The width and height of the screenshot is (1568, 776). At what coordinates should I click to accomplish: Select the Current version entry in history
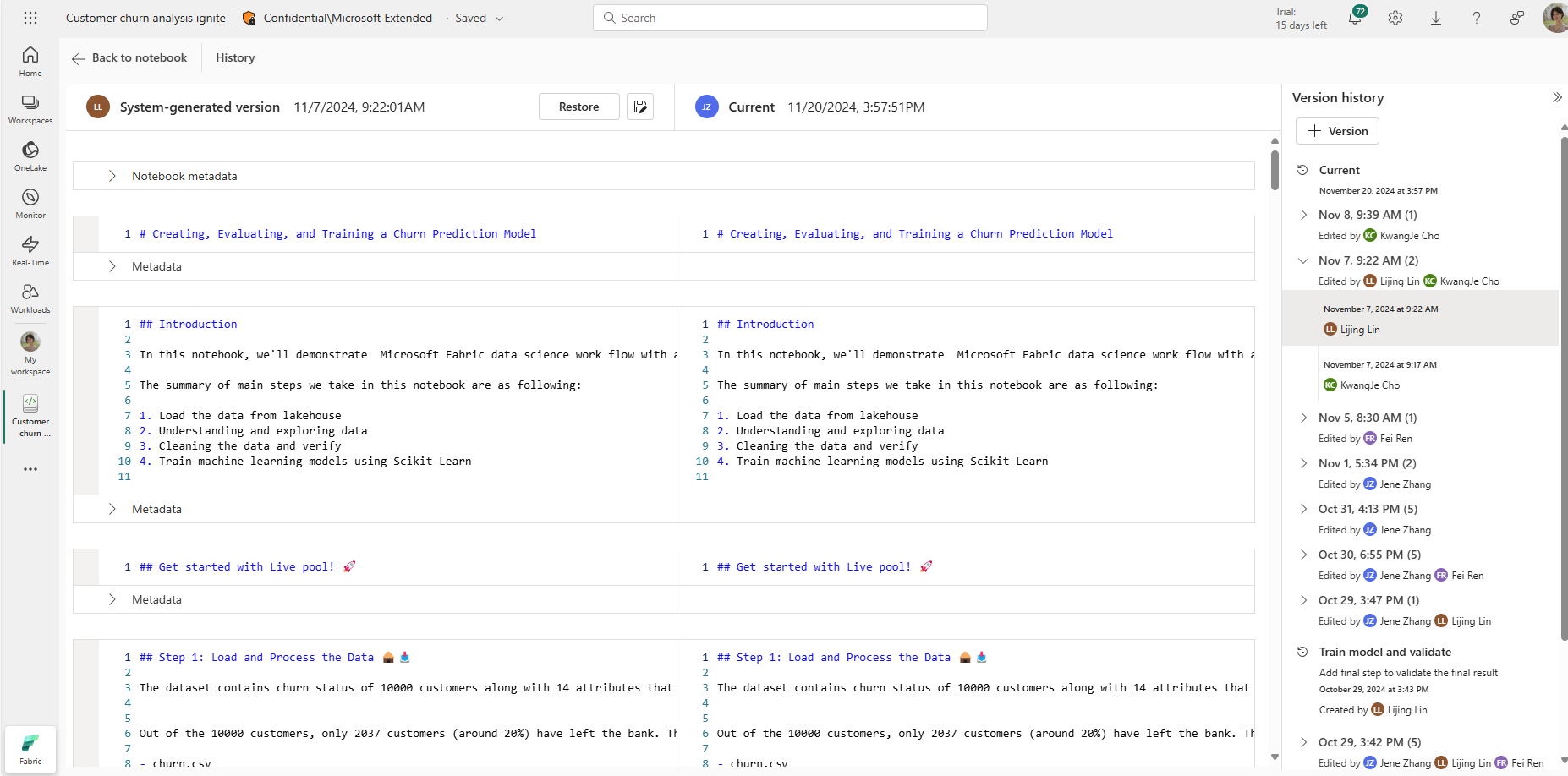coord(1379,179)
